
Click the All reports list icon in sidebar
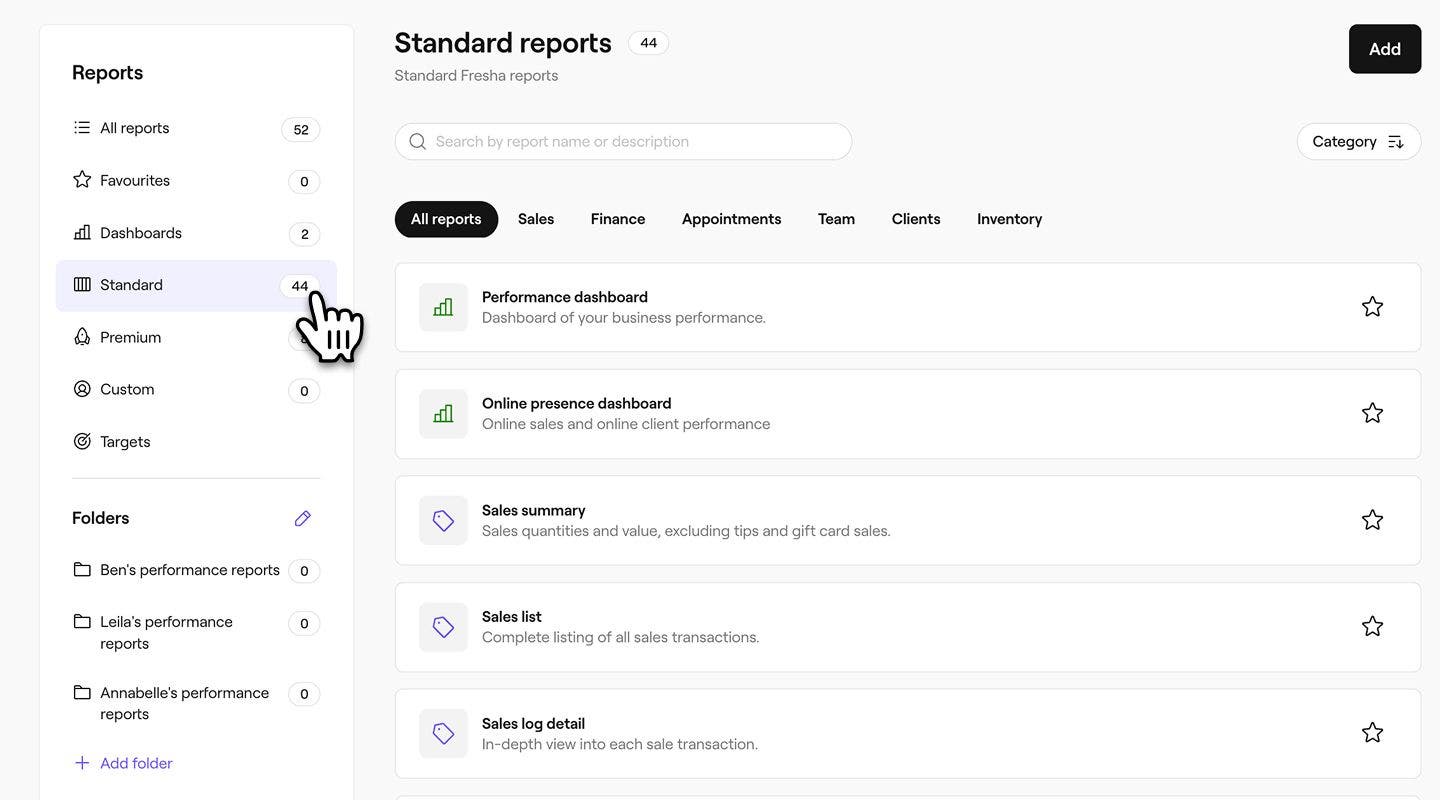click(82, 128)
